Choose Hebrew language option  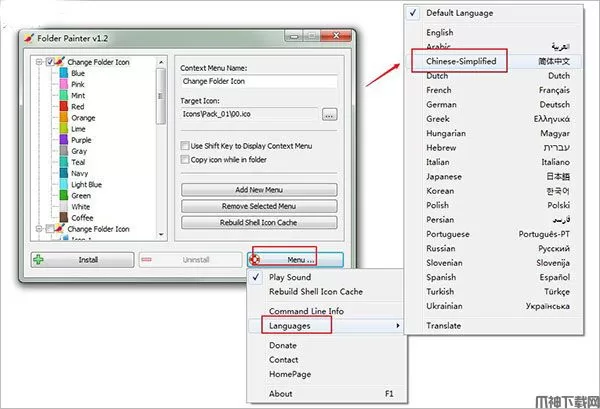(494, 148)
